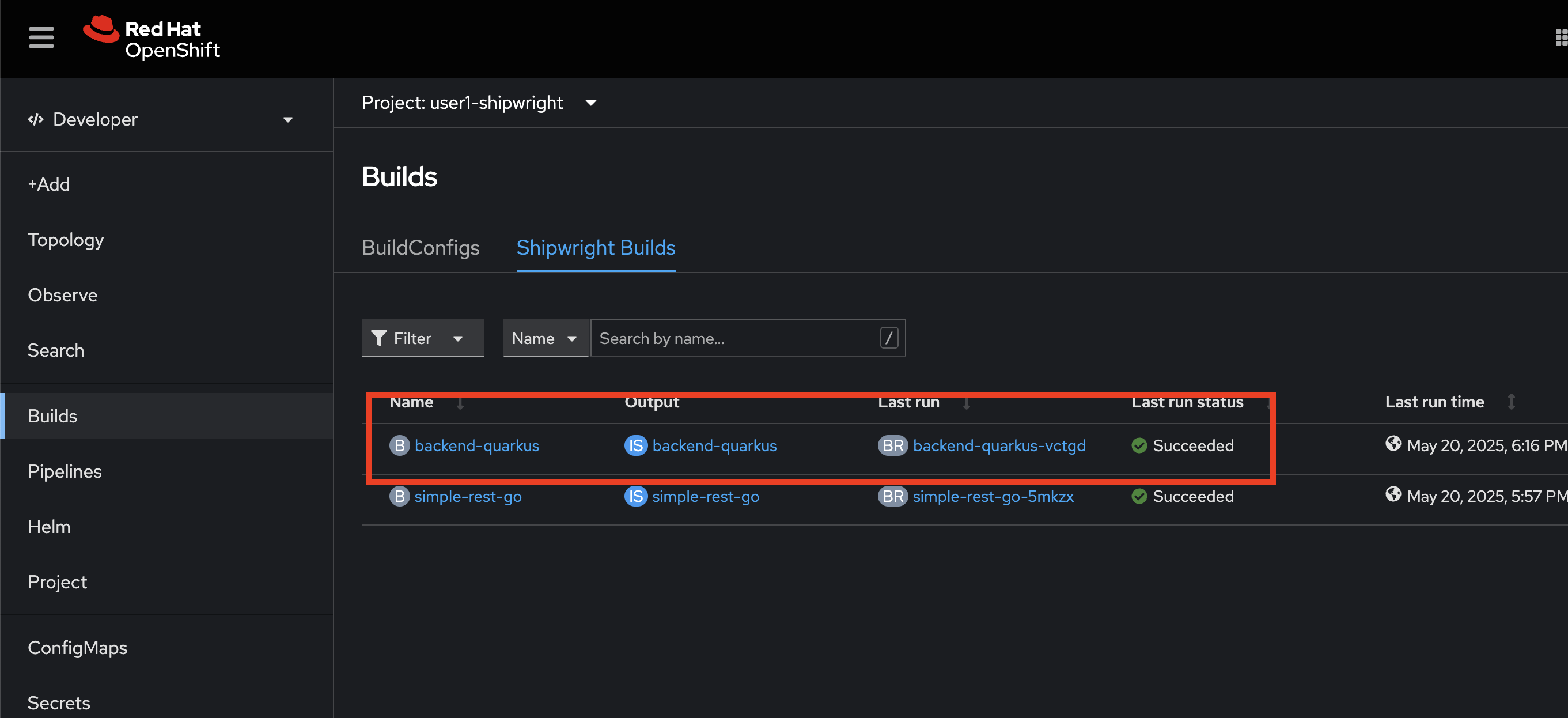1568x718 pixels.
Task: Go to +Add in sidebar
Action: (x=49, y=184)
